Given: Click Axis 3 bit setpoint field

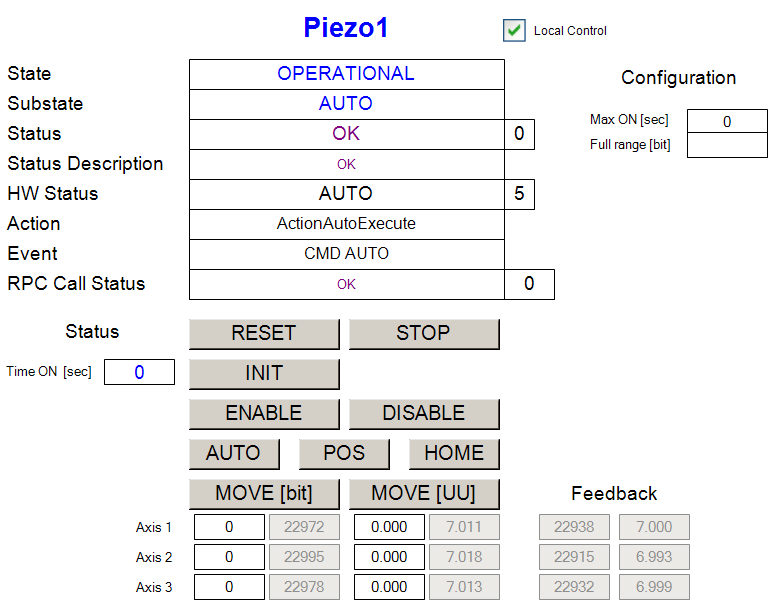Looking at the screenshot, I should click(229, 587).
